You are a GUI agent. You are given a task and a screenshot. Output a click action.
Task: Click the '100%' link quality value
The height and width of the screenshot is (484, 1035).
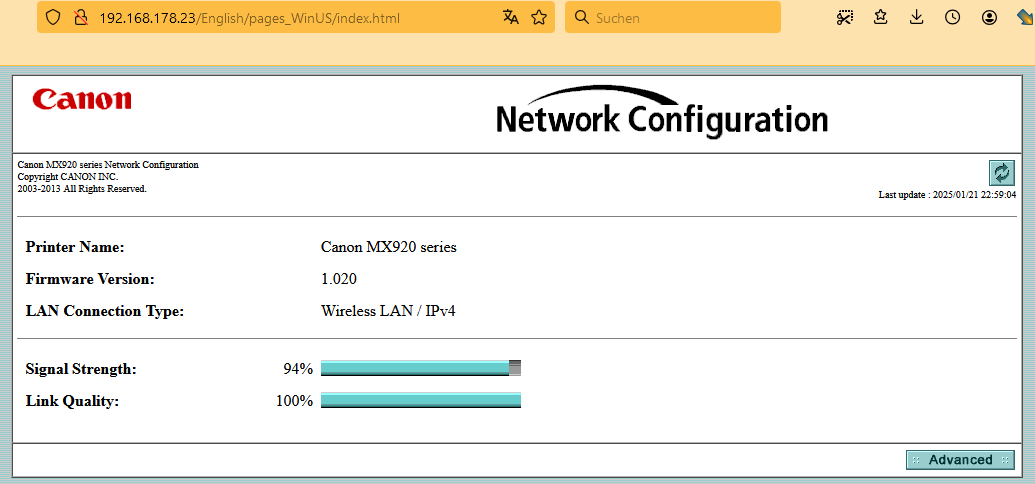pos(294,401)
